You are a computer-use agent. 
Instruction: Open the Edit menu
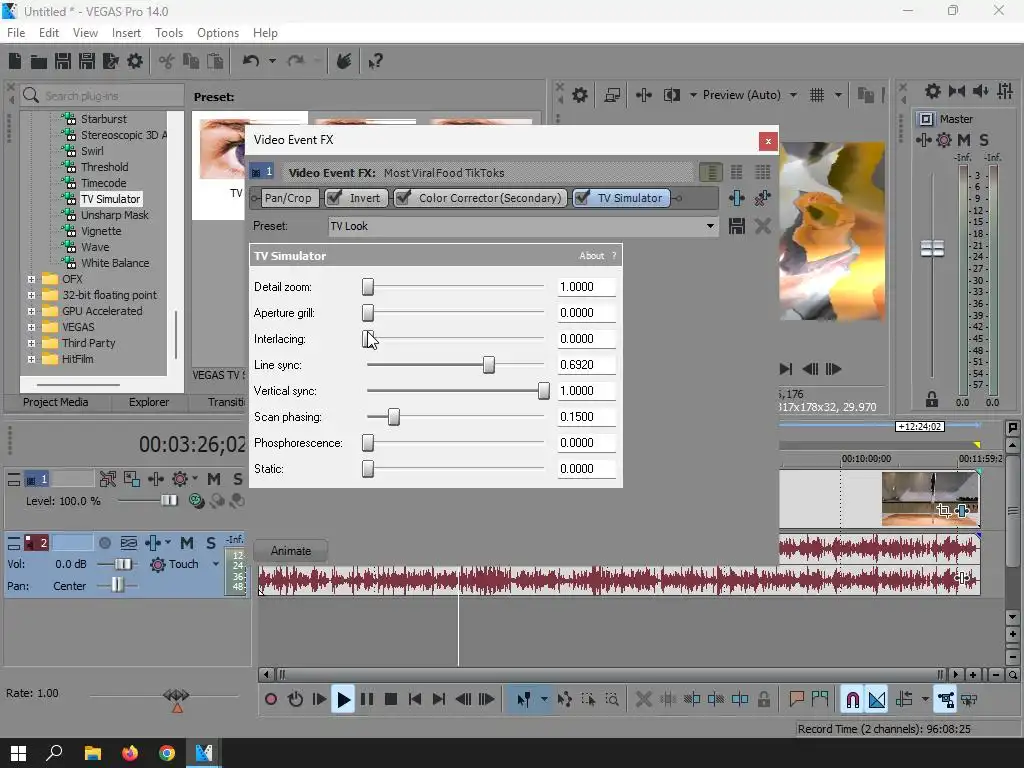click(49, 33)
